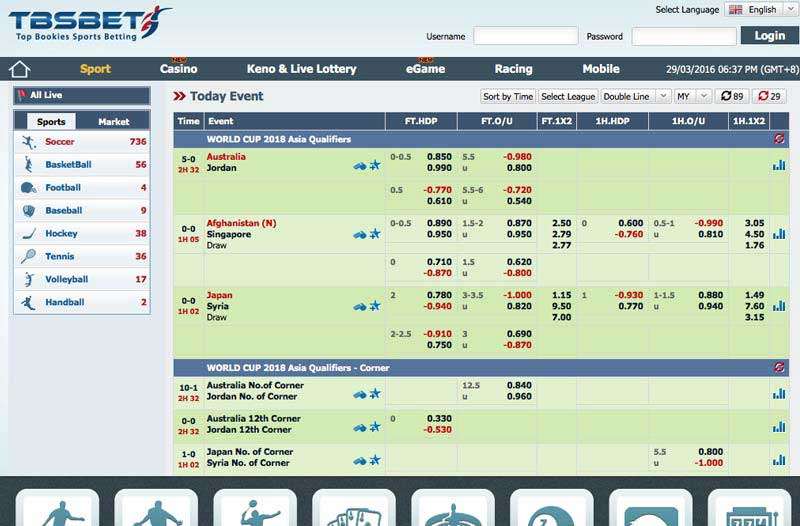
Task: Open the MY odds type dropdown
Action: (x=692, y=96)
